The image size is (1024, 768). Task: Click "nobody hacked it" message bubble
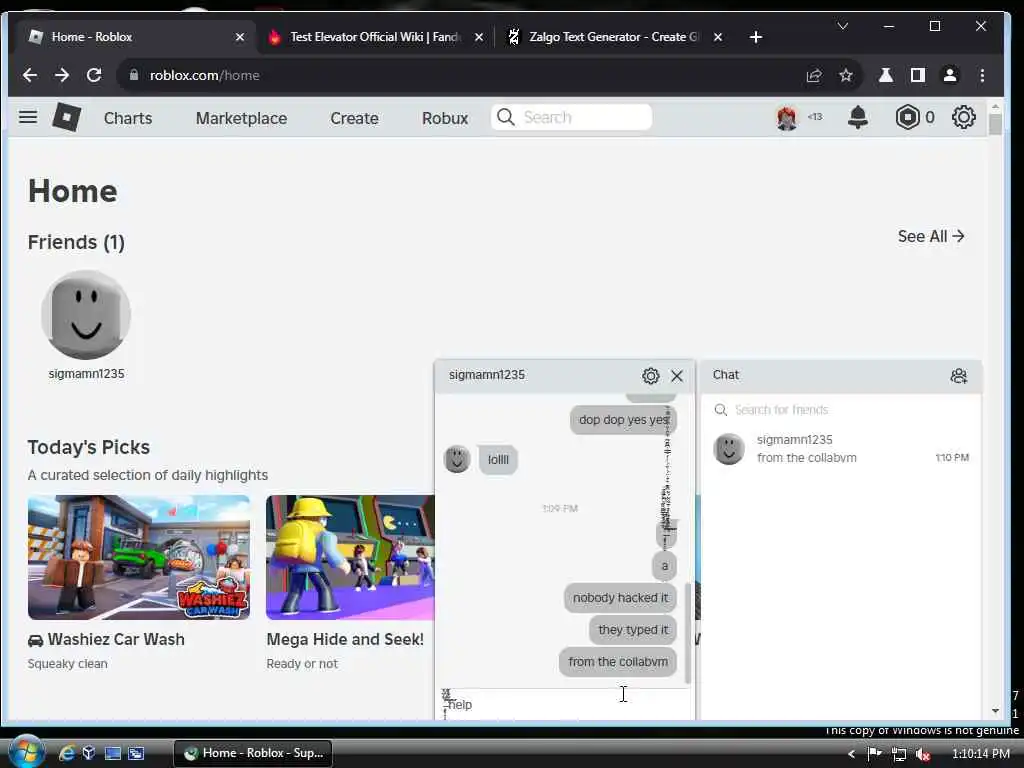(620, 598)
